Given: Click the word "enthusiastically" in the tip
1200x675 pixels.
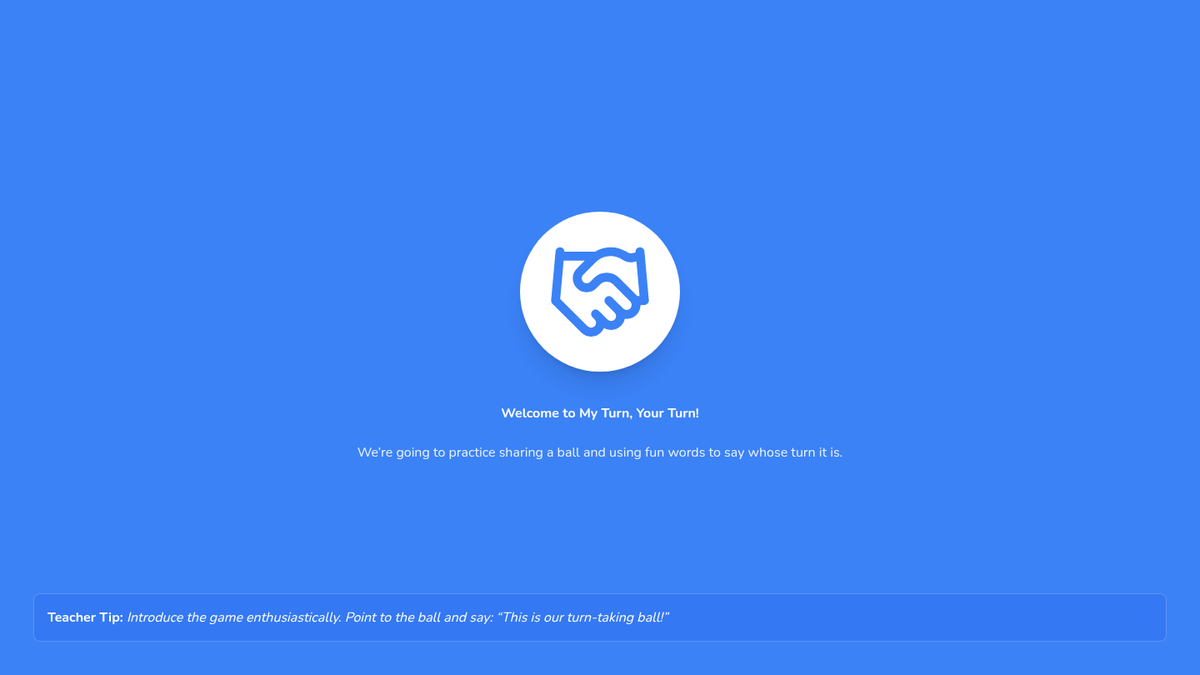Looking at the screenshot, I should [290, 617].
